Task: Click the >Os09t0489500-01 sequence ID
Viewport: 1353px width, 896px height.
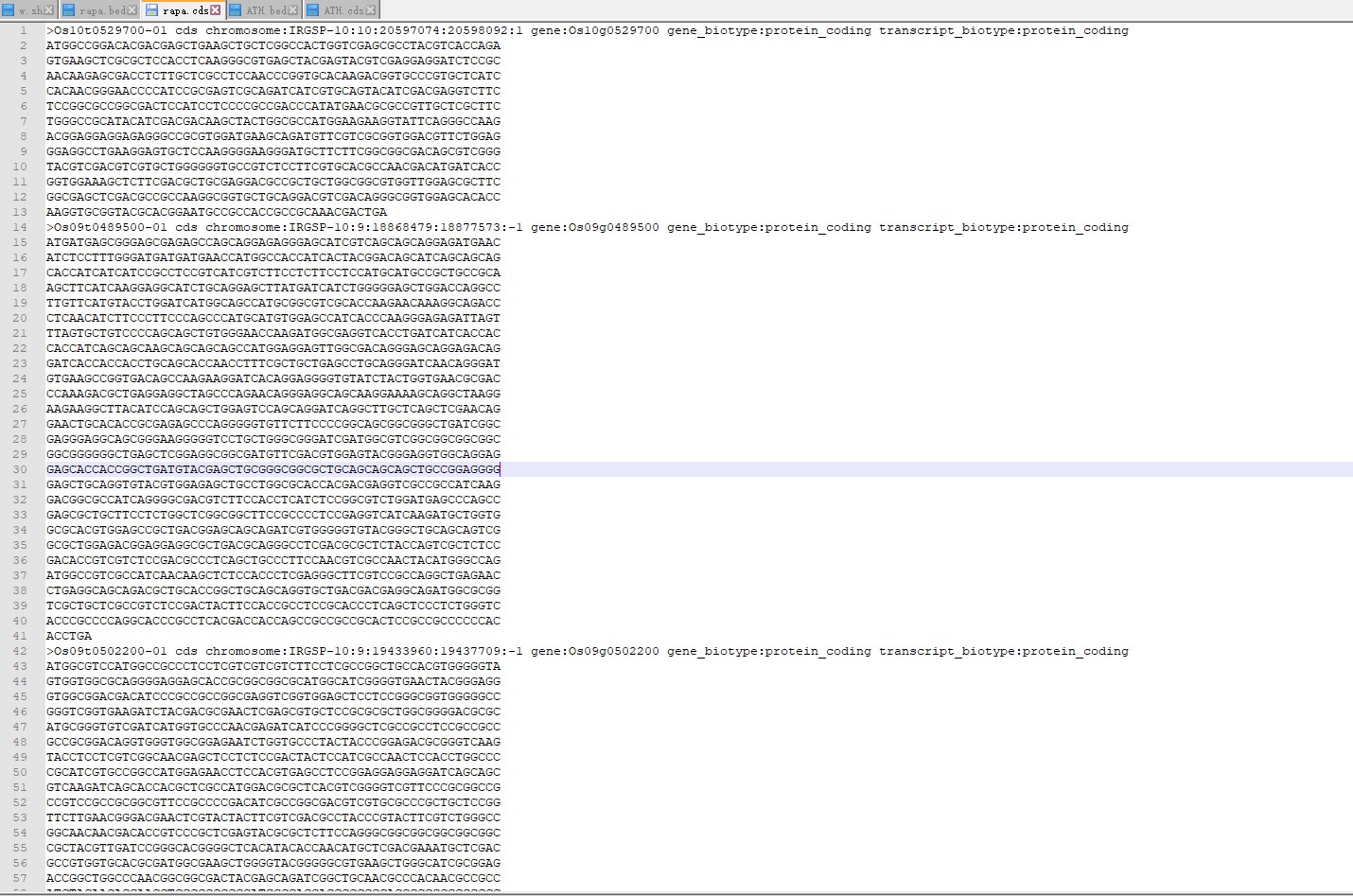Action: point(107,227)
